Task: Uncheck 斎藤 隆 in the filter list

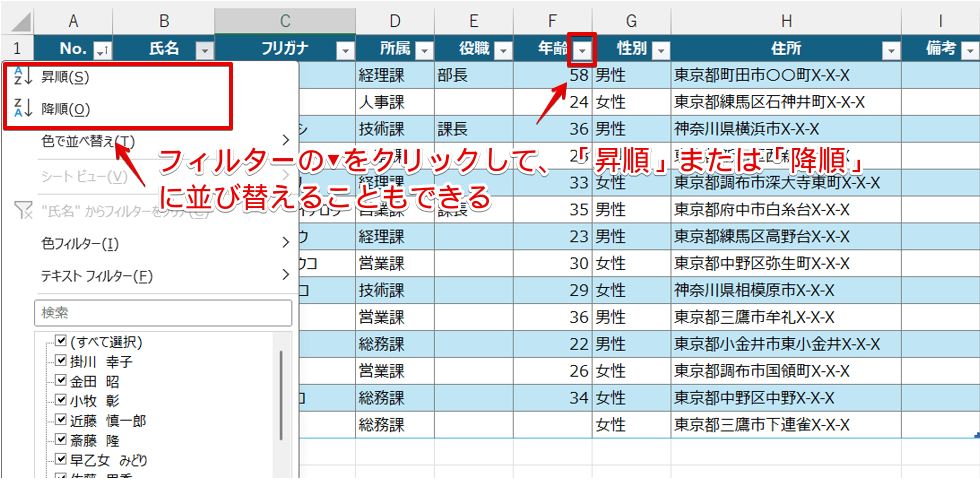Action: 61,440
